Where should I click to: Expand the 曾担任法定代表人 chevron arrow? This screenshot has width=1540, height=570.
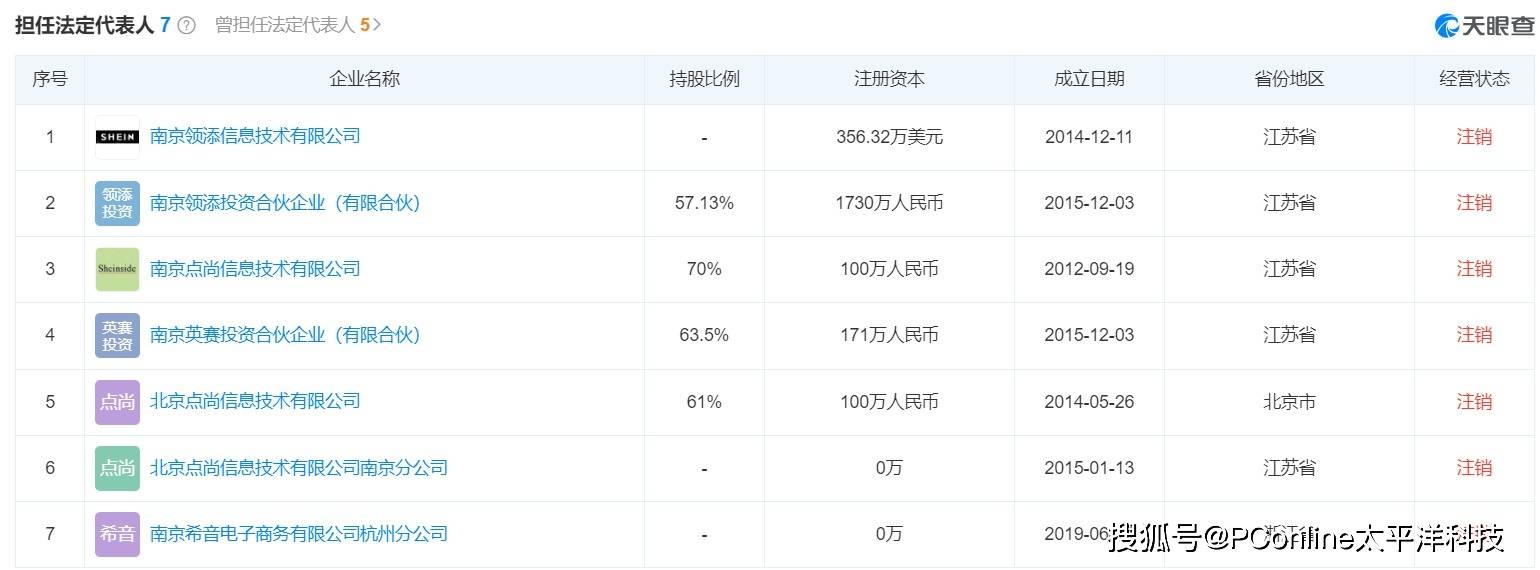coord(377,25)
